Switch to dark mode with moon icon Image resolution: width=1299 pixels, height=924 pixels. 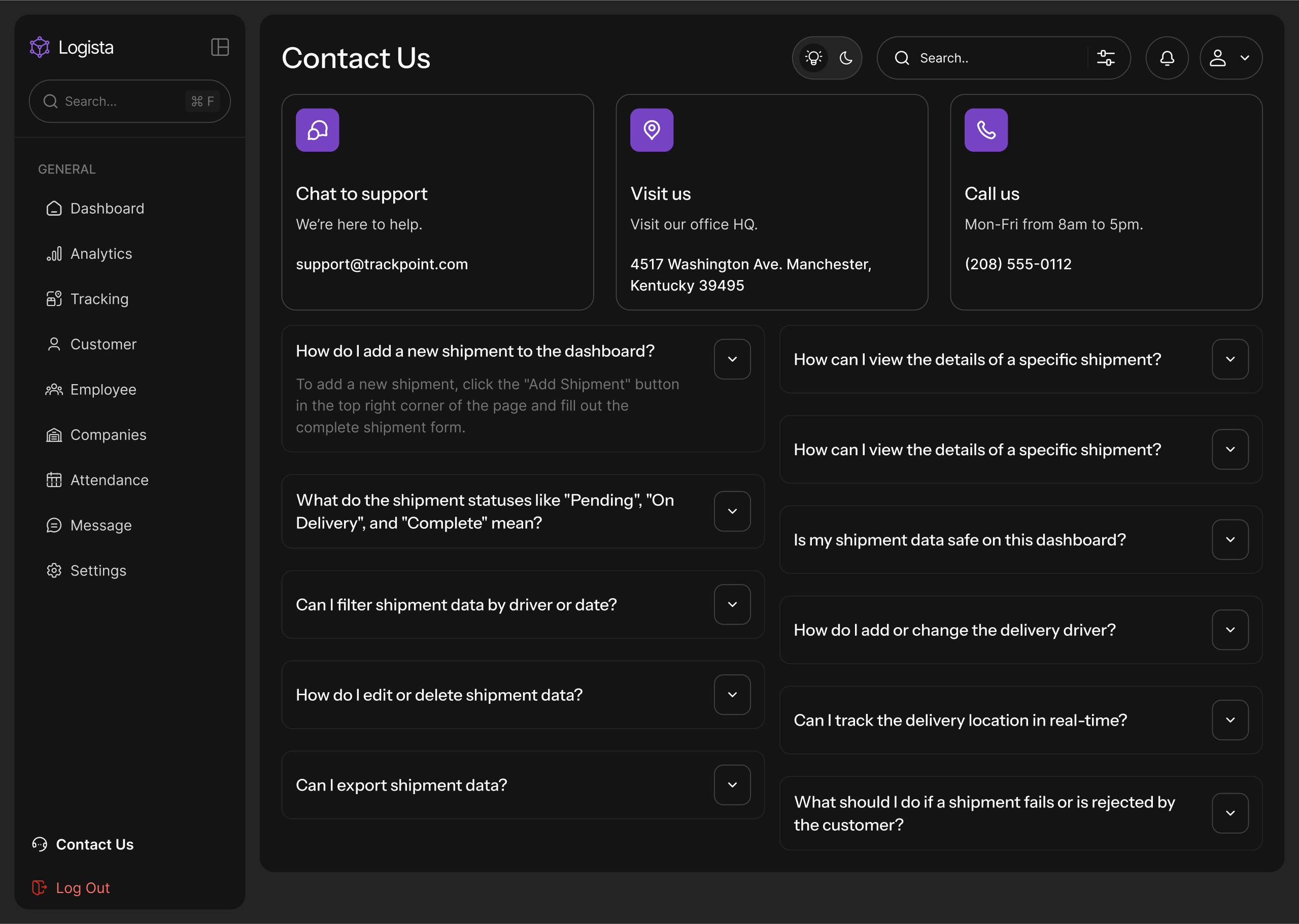pos(845,58)
